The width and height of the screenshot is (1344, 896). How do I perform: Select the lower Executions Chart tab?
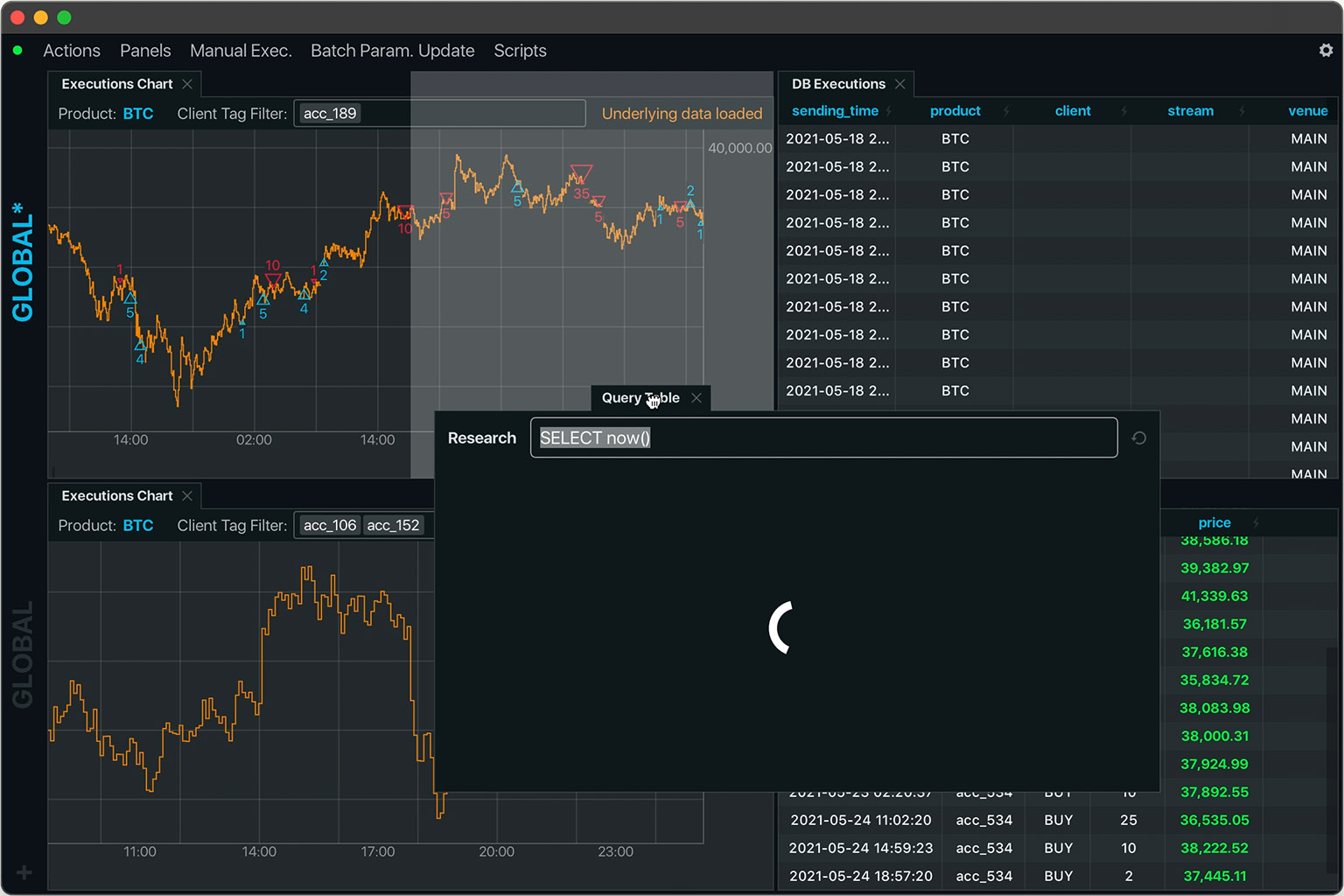117,496
